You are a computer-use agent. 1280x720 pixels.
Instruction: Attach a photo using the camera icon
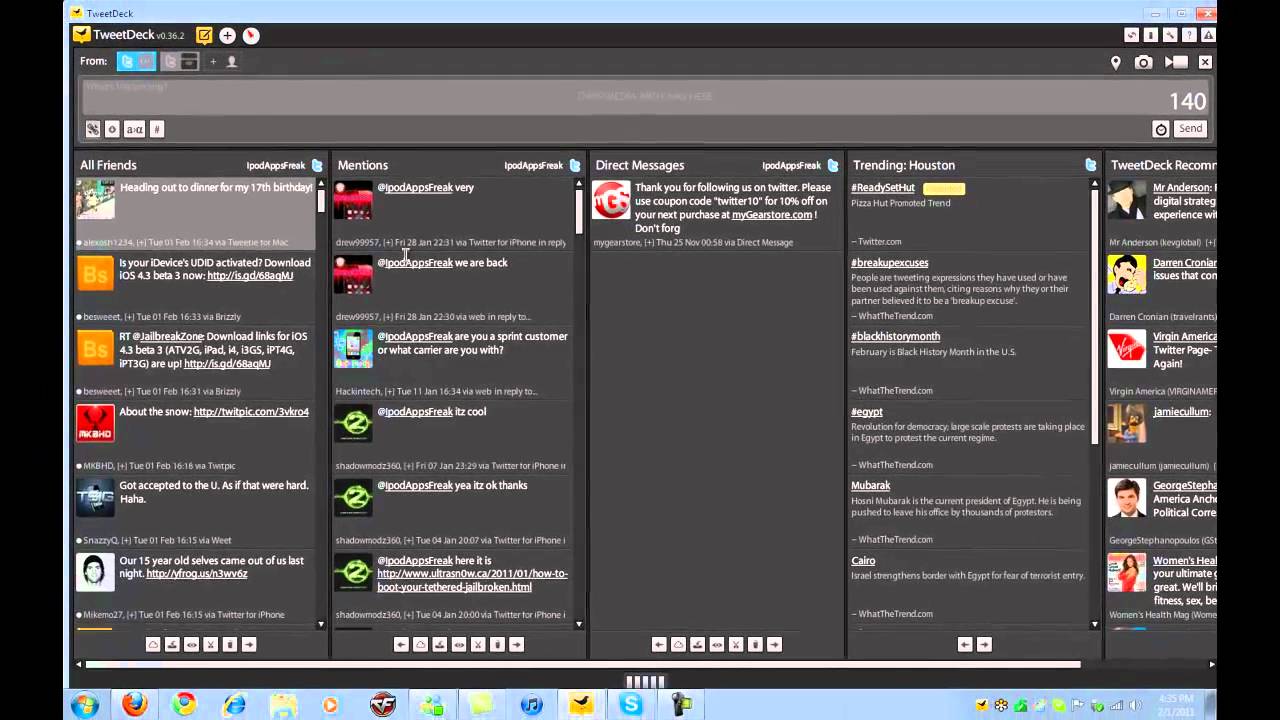(x=1143, y=62)
